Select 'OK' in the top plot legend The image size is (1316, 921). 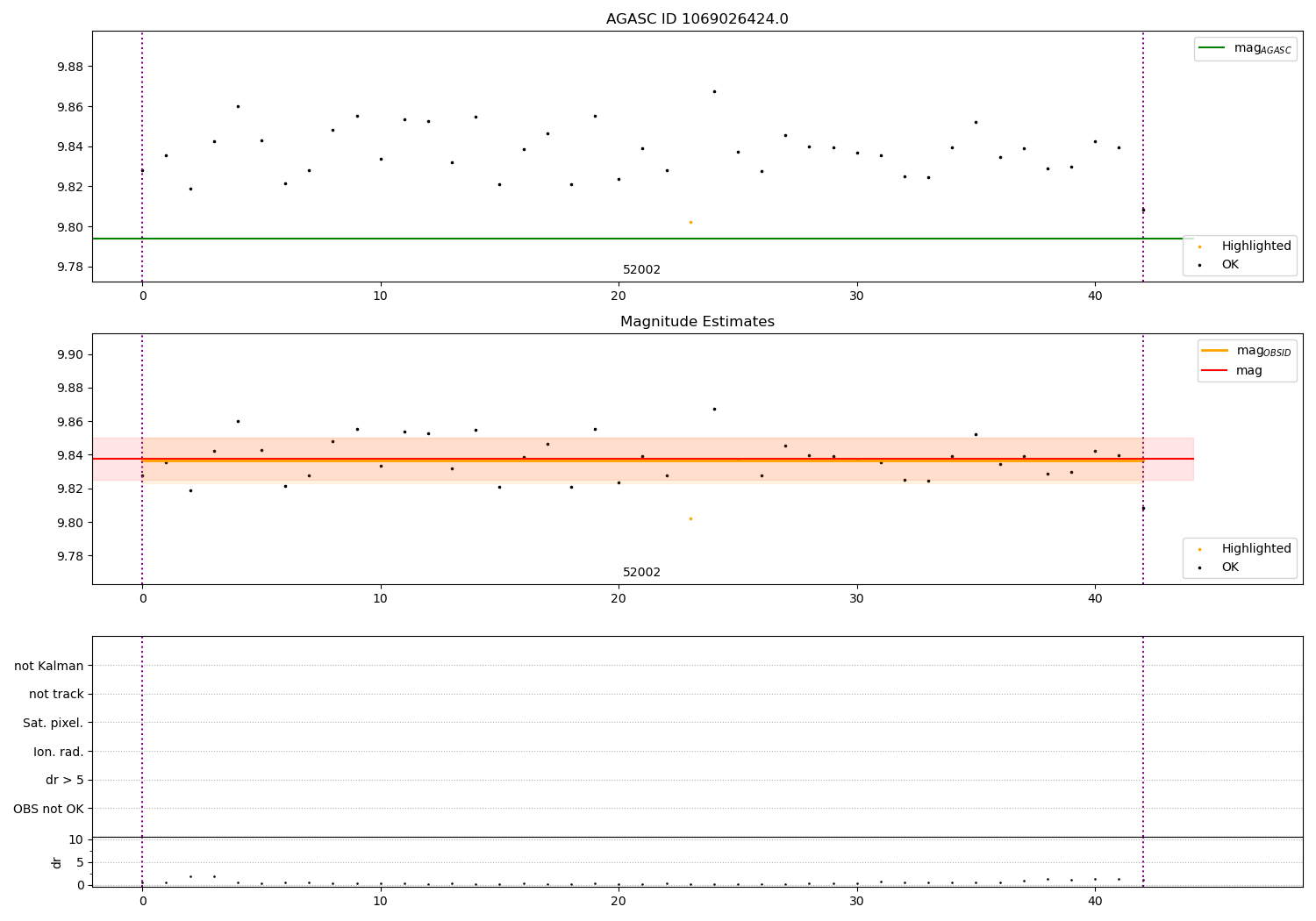click(x=1230, y=264)
